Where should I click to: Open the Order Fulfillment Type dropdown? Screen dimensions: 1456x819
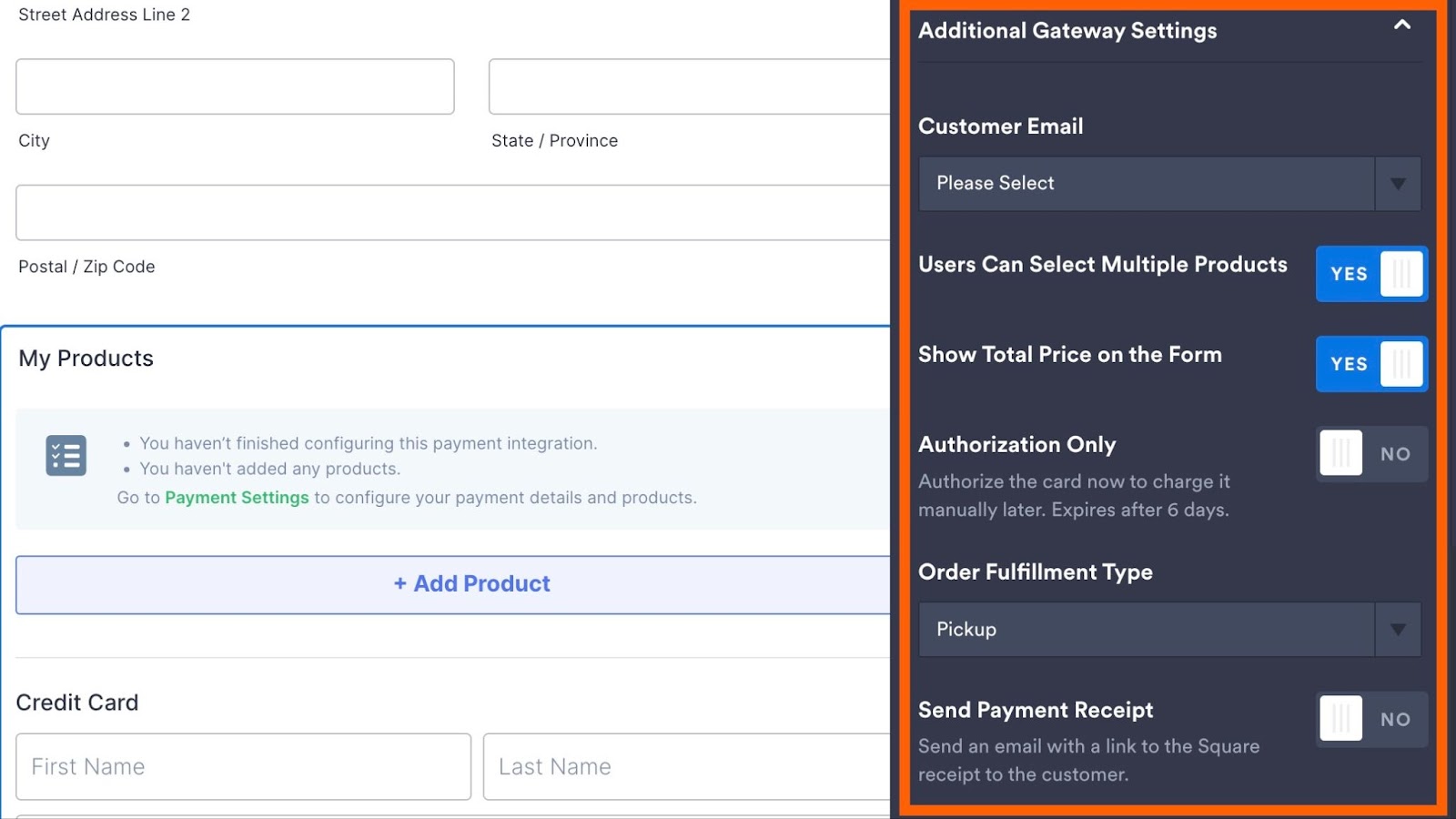click(1147, 630)
